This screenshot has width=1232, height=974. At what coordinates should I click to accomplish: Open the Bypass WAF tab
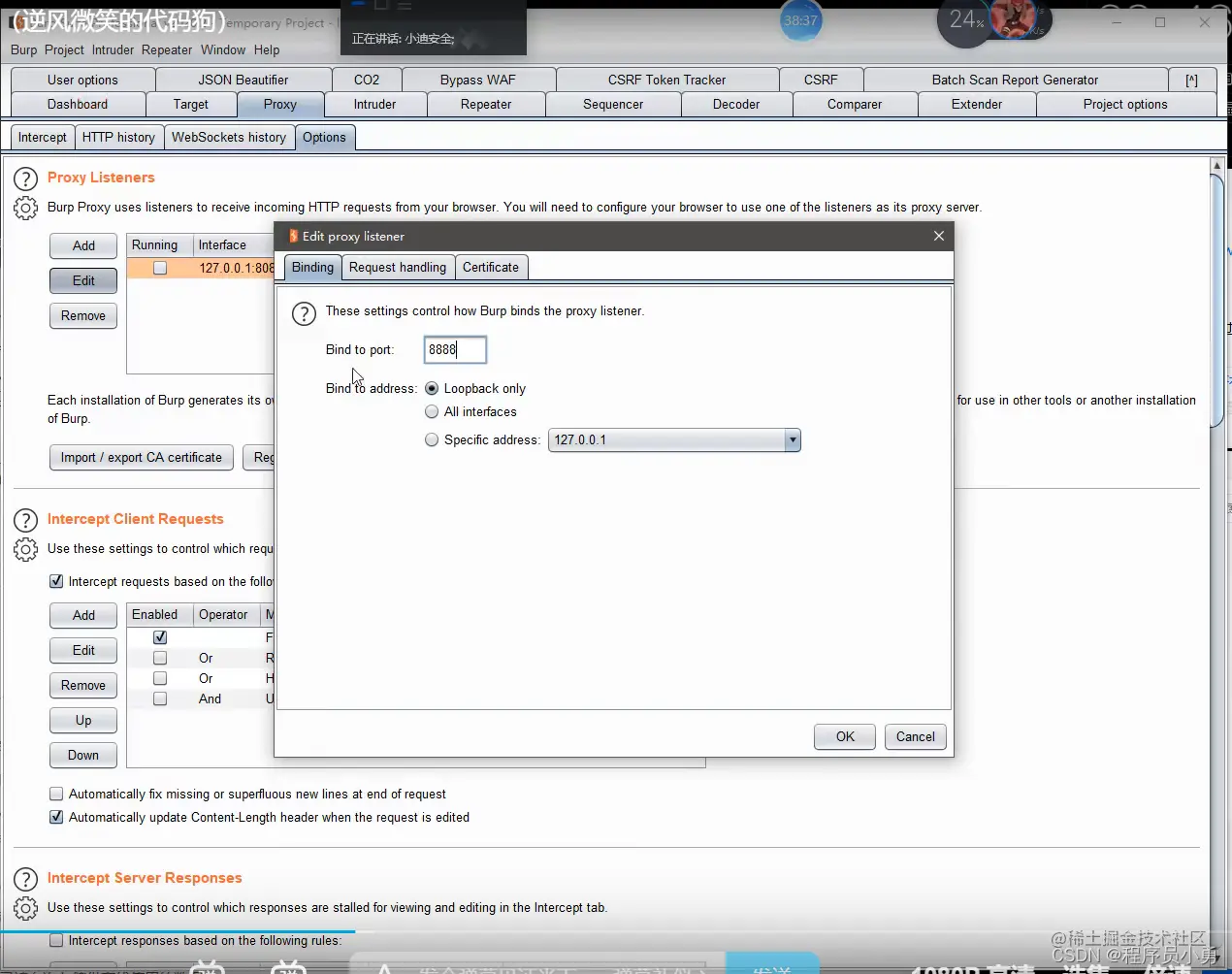click(478, 80)
